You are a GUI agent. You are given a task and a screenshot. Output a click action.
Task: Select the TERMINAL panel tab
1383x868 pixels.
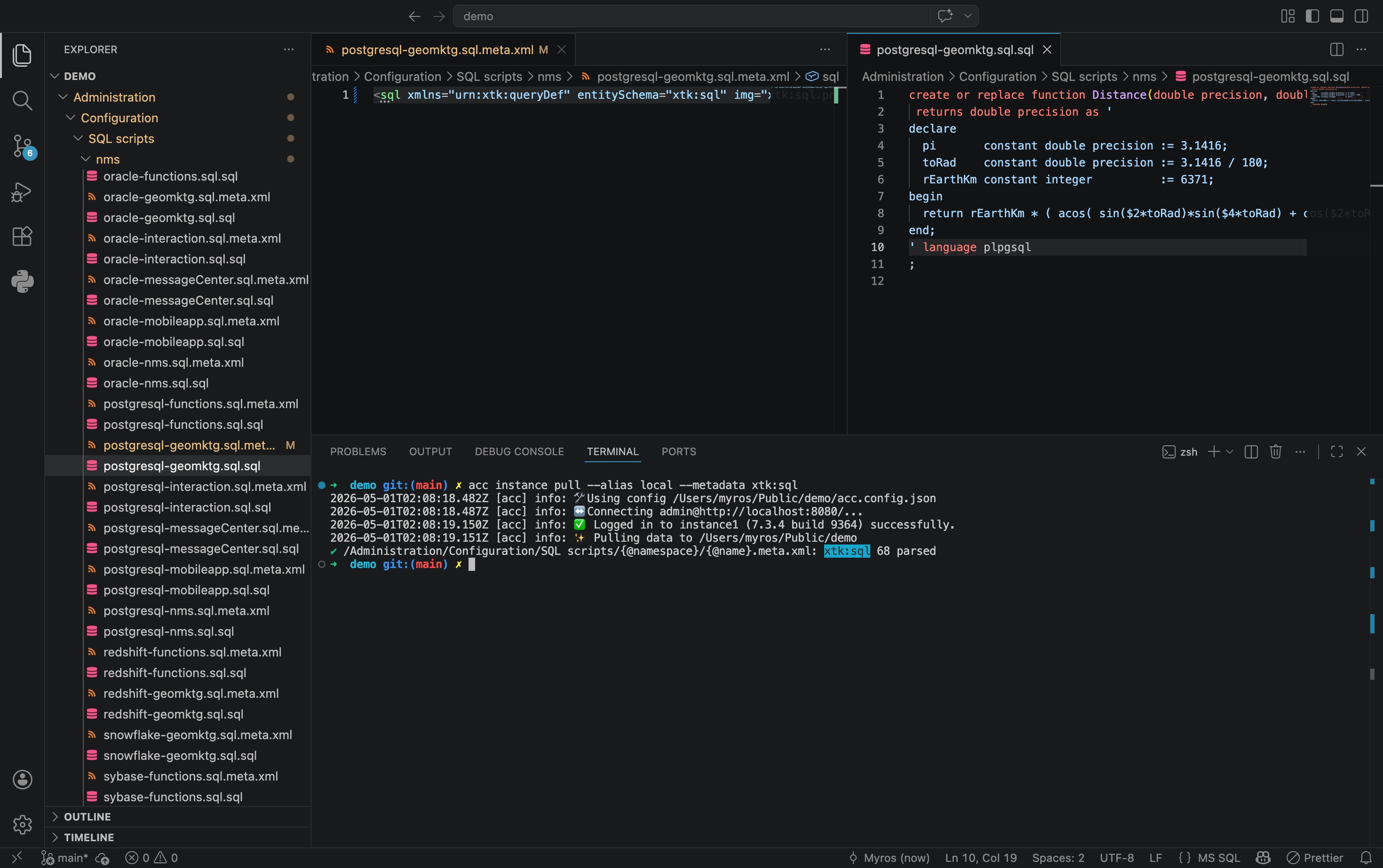point(612,452)
